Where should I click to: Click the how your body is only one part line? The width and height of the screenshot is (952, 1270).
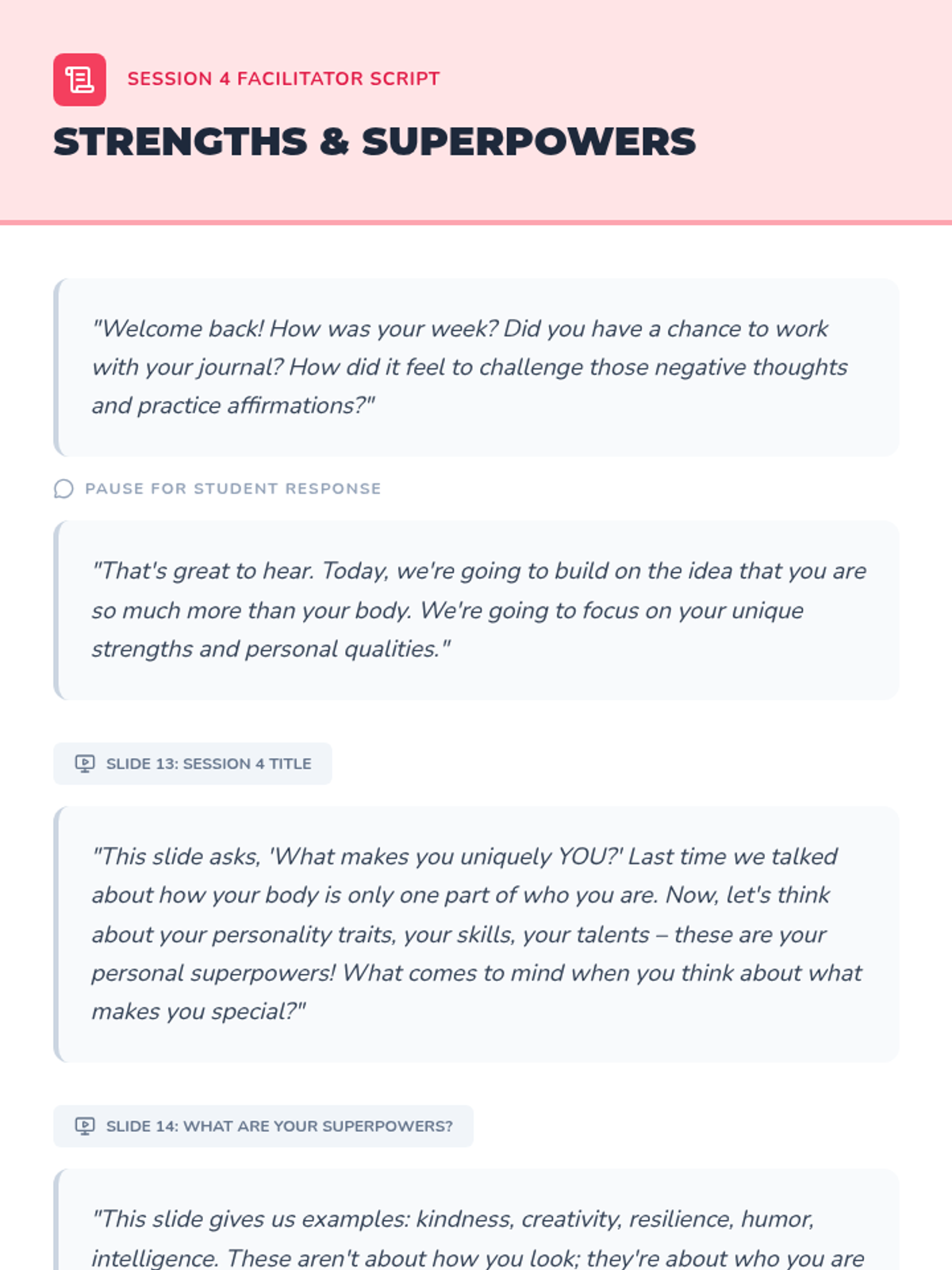coord(460,895)
